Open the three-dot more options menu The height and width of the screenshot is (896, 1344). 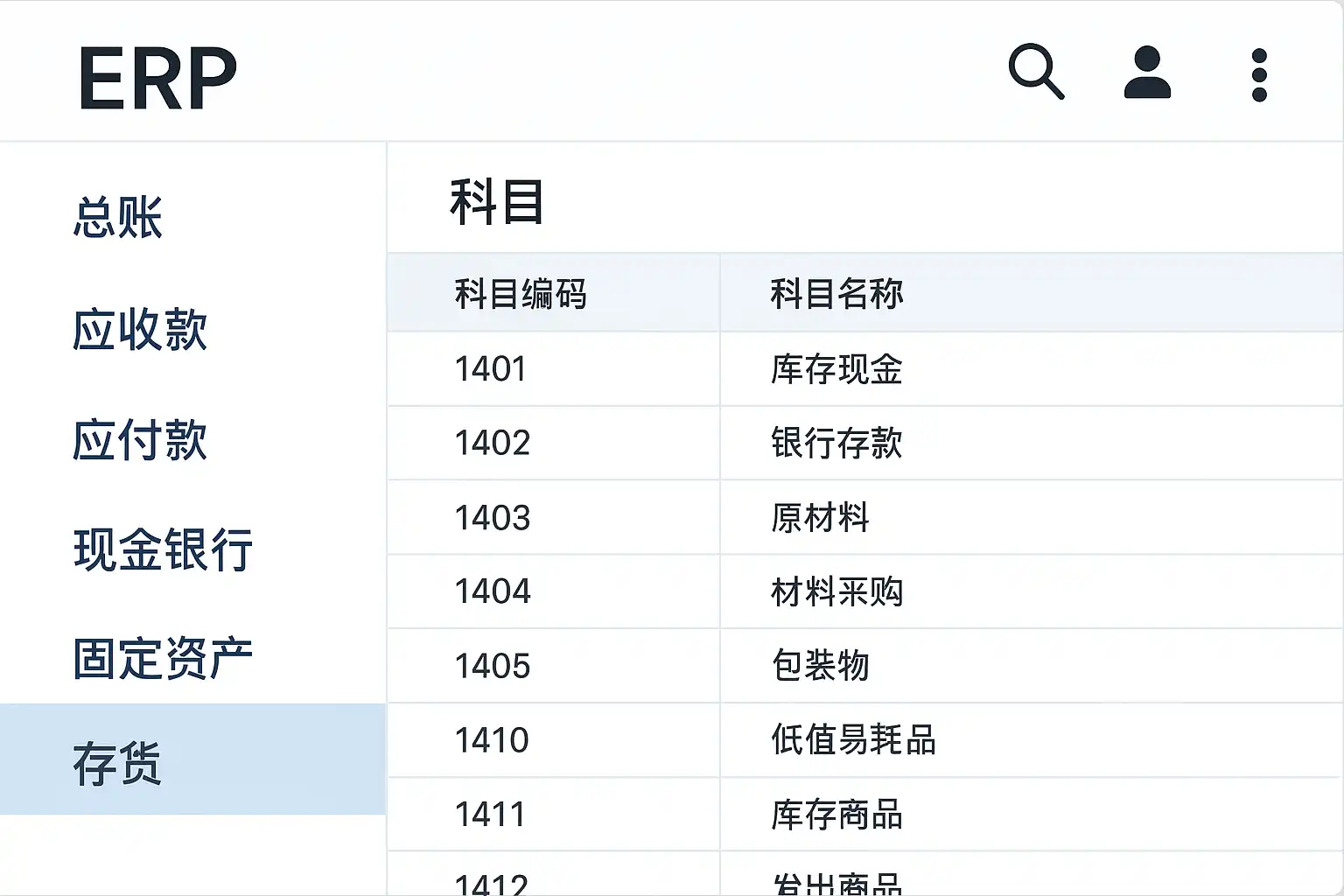1259,75
